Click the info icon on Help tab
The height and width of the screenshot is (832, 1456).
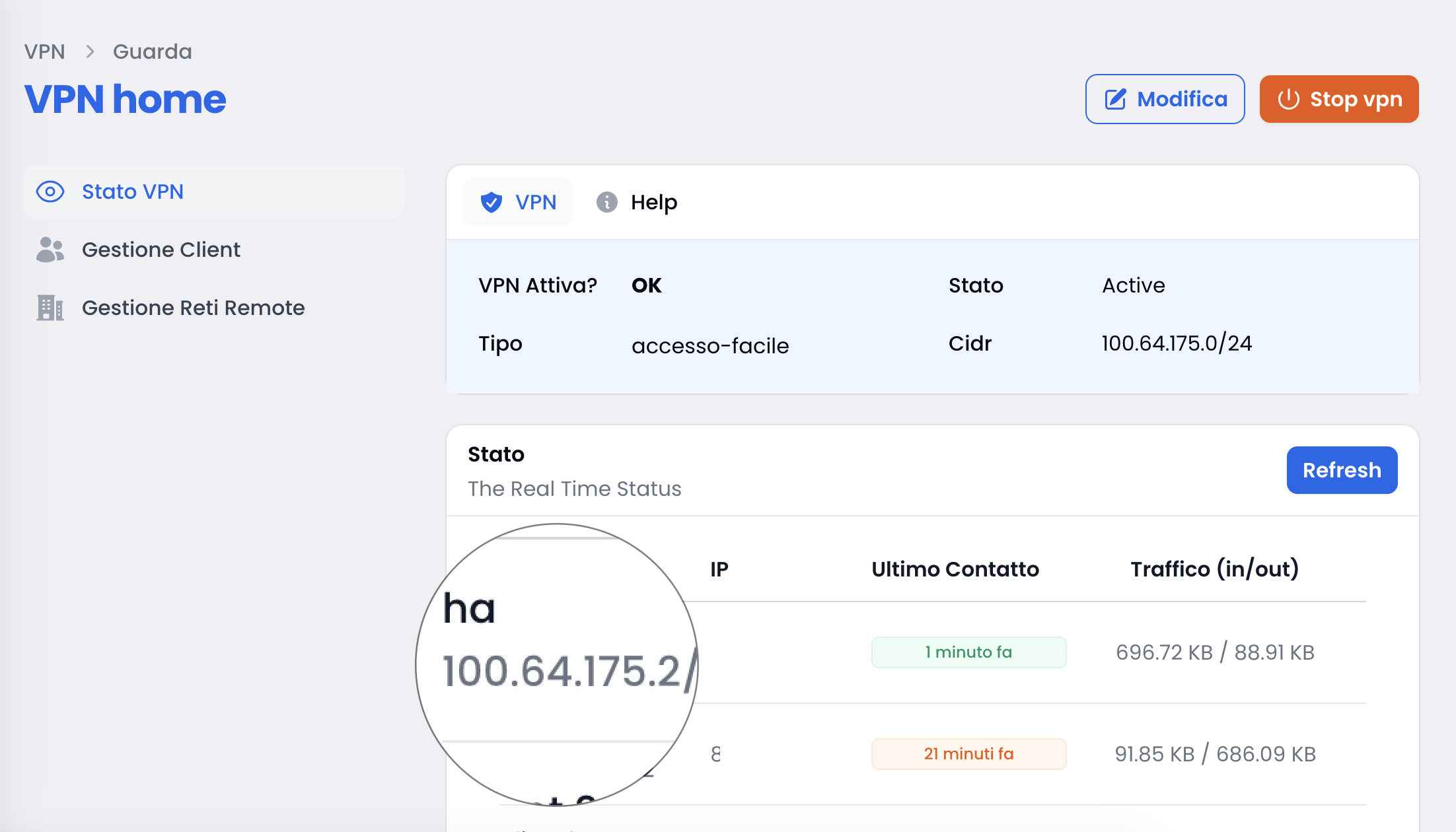pyautogui.click(x=607, y=202)
